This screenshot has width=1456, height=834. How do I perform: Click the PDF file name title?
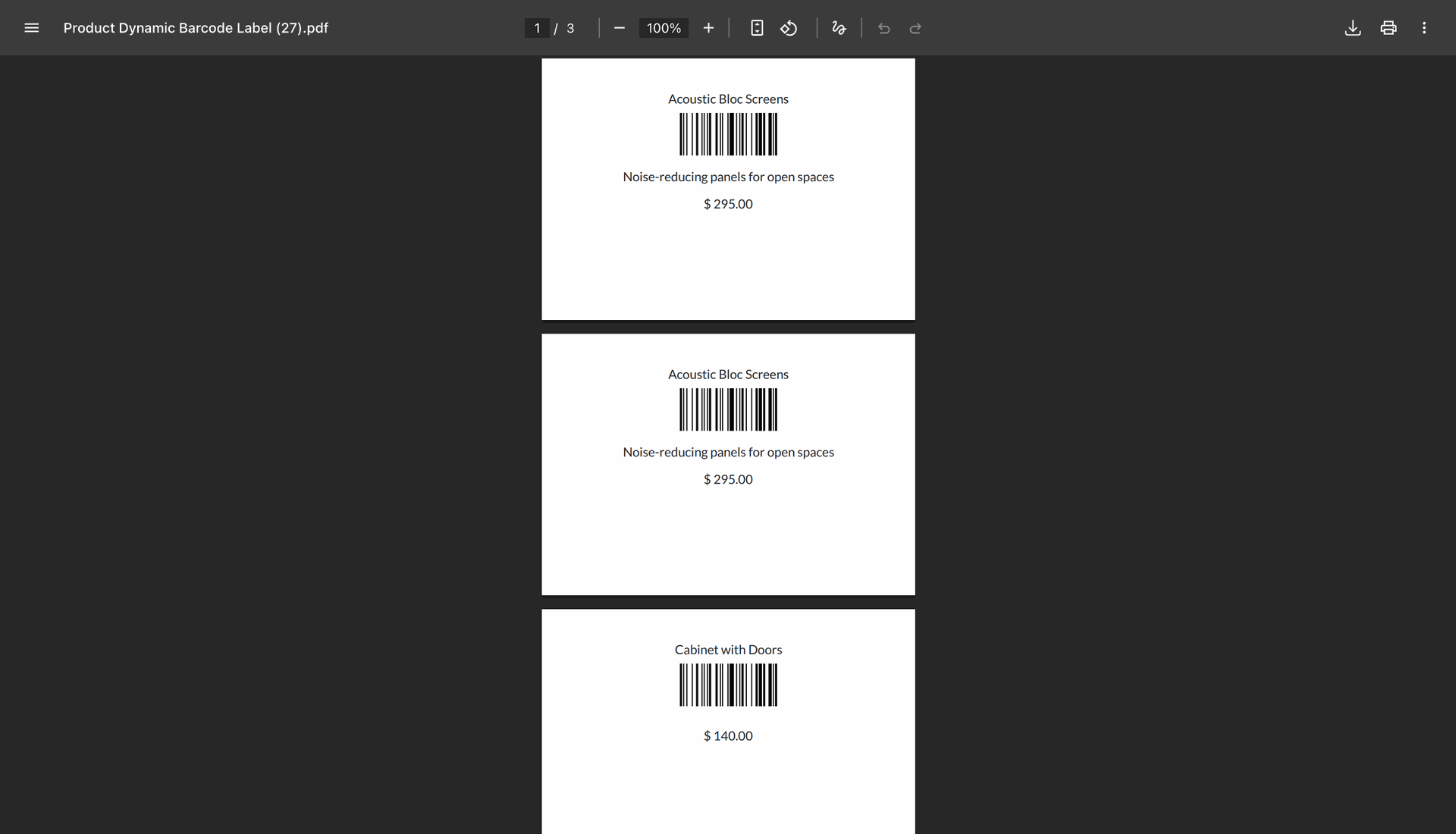pos(196,28)
